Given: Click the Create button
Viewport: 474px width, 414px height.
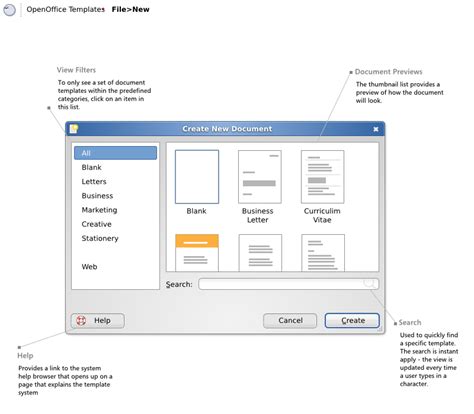Looking at the screenshot, I should point(352,321).
